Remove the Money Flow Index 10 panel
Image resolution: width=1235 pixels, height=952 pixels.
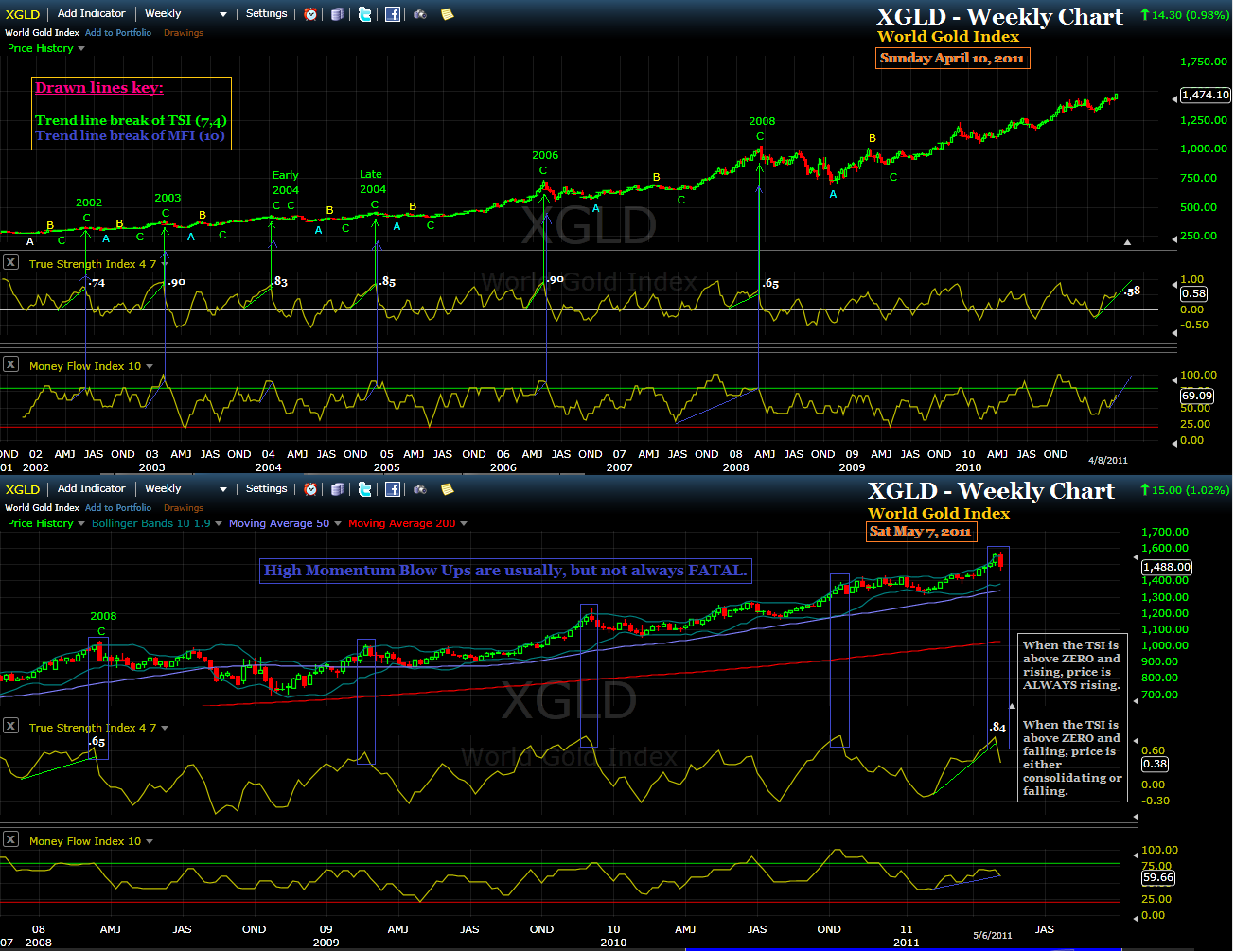[10, 363]
